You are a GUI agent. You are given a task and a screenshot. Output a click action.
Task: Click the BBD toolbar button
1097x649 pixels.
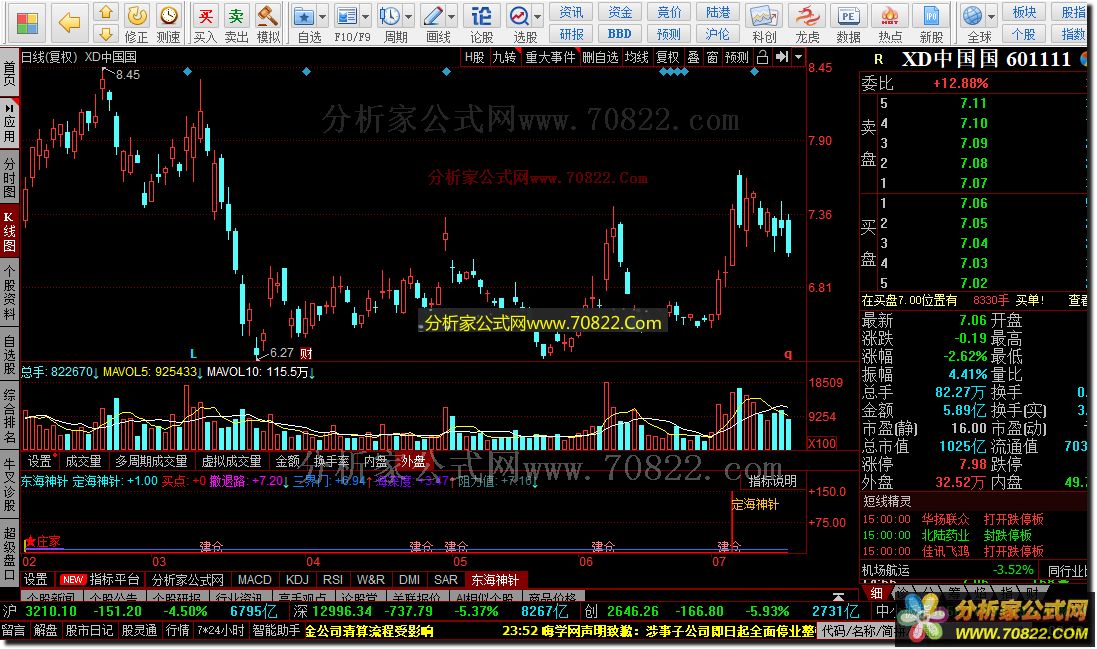click(620, 34)
